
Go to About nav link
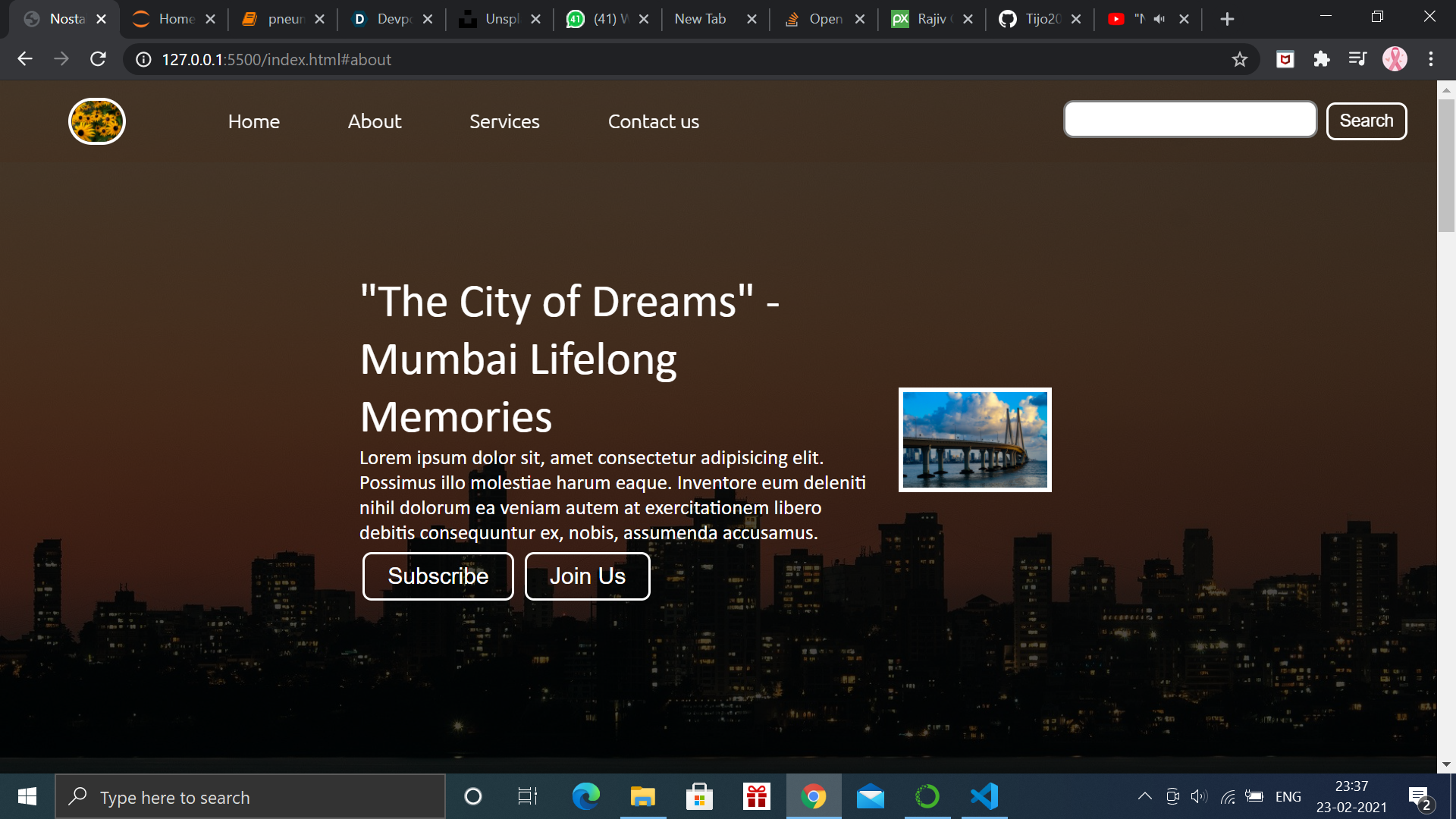pos(375,121)
